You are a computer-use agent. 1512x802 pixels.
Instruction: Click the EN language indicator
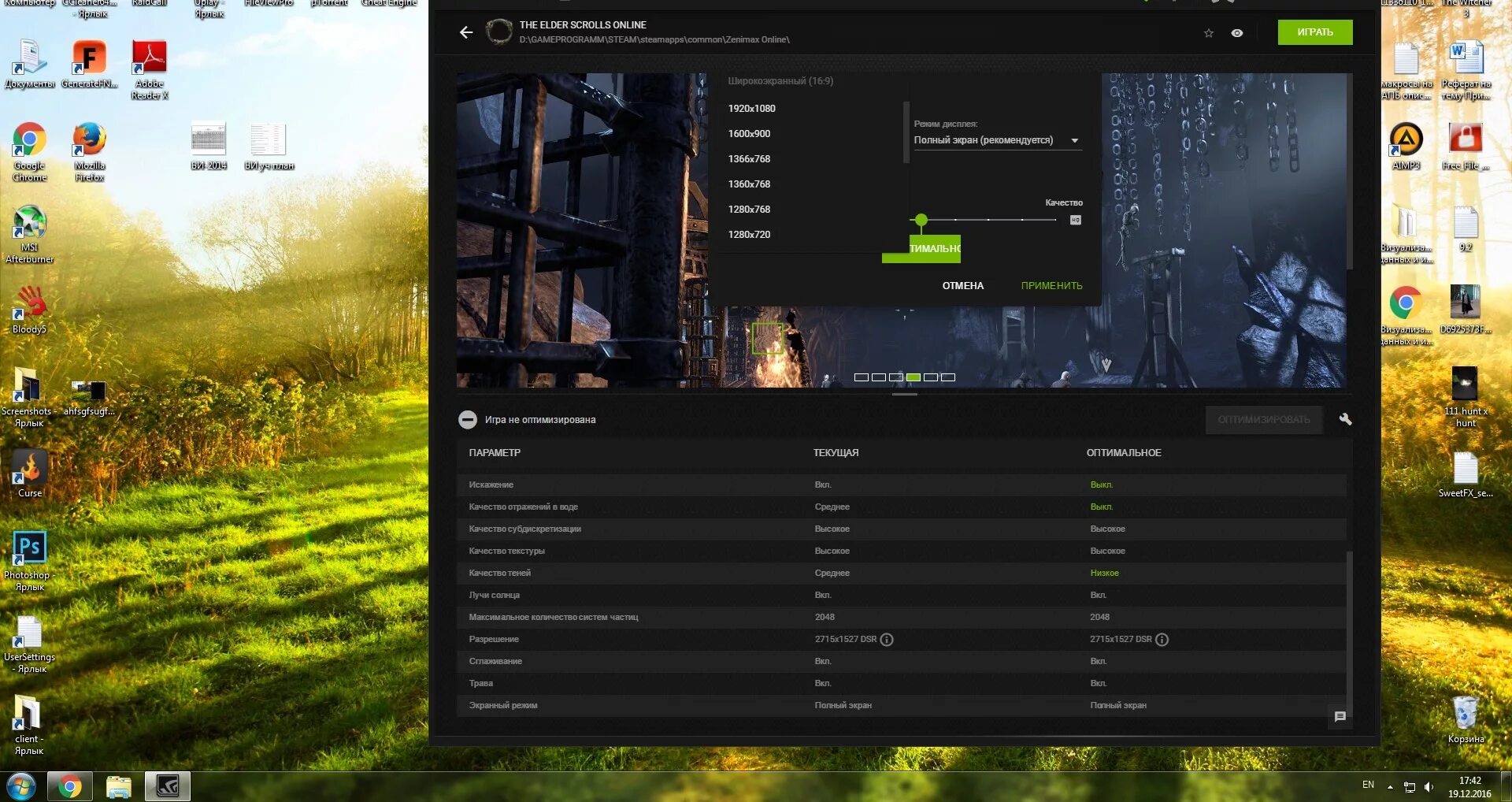click(1368, 785)
